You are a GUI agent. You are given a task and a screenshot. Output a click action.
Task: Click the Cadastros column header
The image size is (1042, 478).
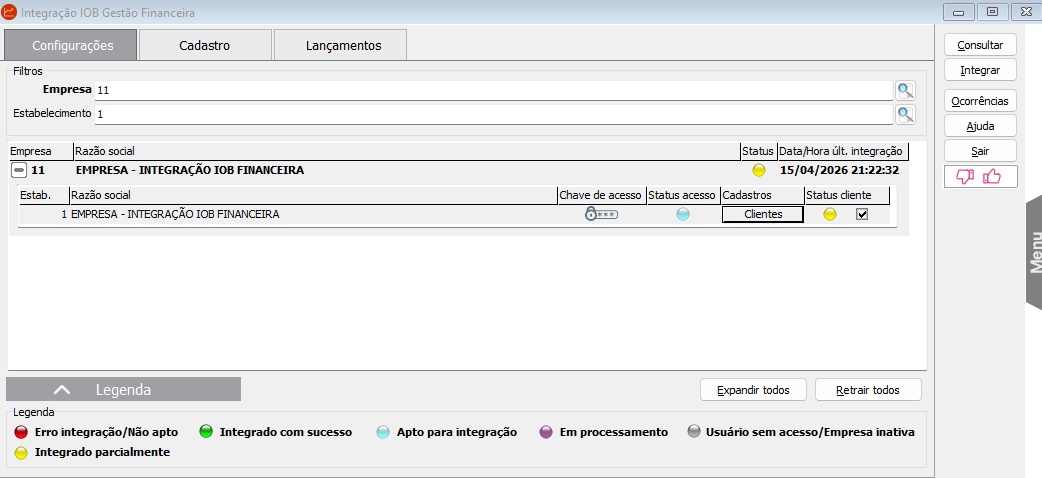(x=762, y=195)
